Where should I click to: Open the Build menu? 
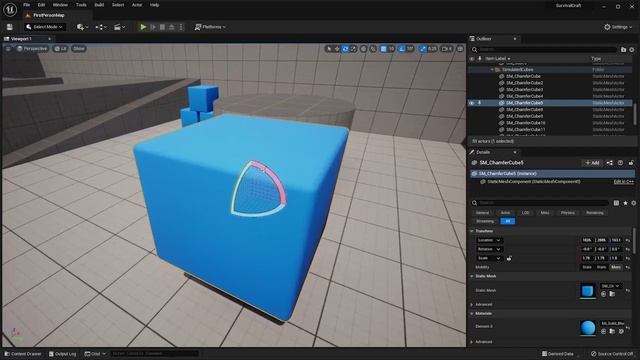pos(99,5)
